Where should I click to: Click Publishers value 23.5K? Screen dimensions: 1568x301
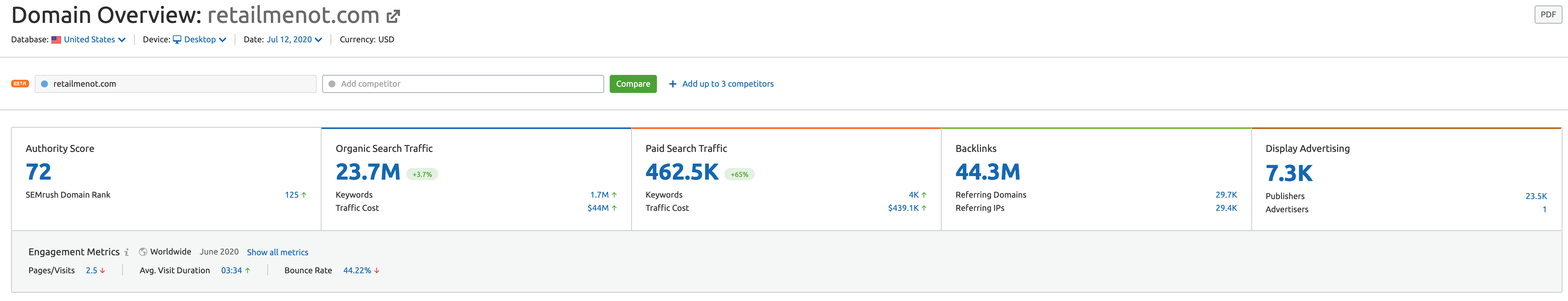tap(1536, 196)
